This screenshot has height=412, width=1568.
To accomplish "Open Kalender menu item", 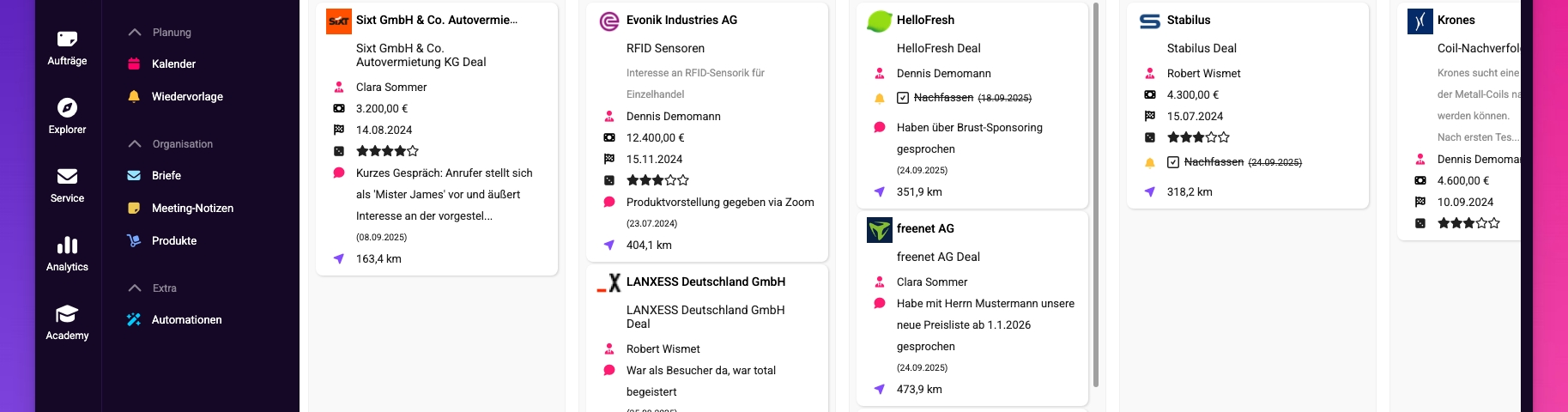I will coord(173,64).
